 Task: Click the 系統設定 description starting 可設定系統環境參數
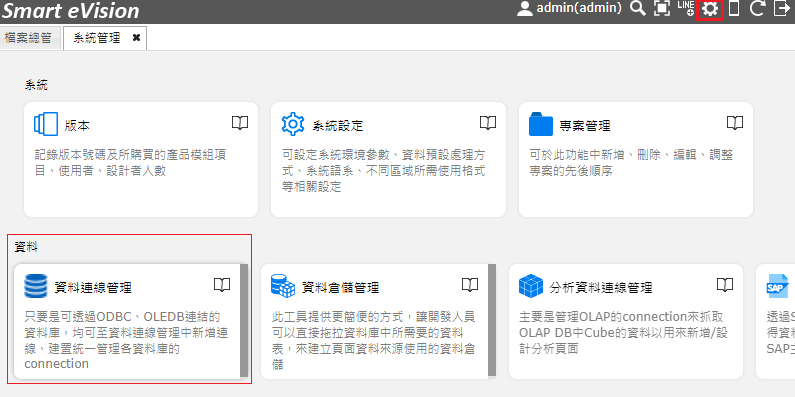[x=384, y=171]
